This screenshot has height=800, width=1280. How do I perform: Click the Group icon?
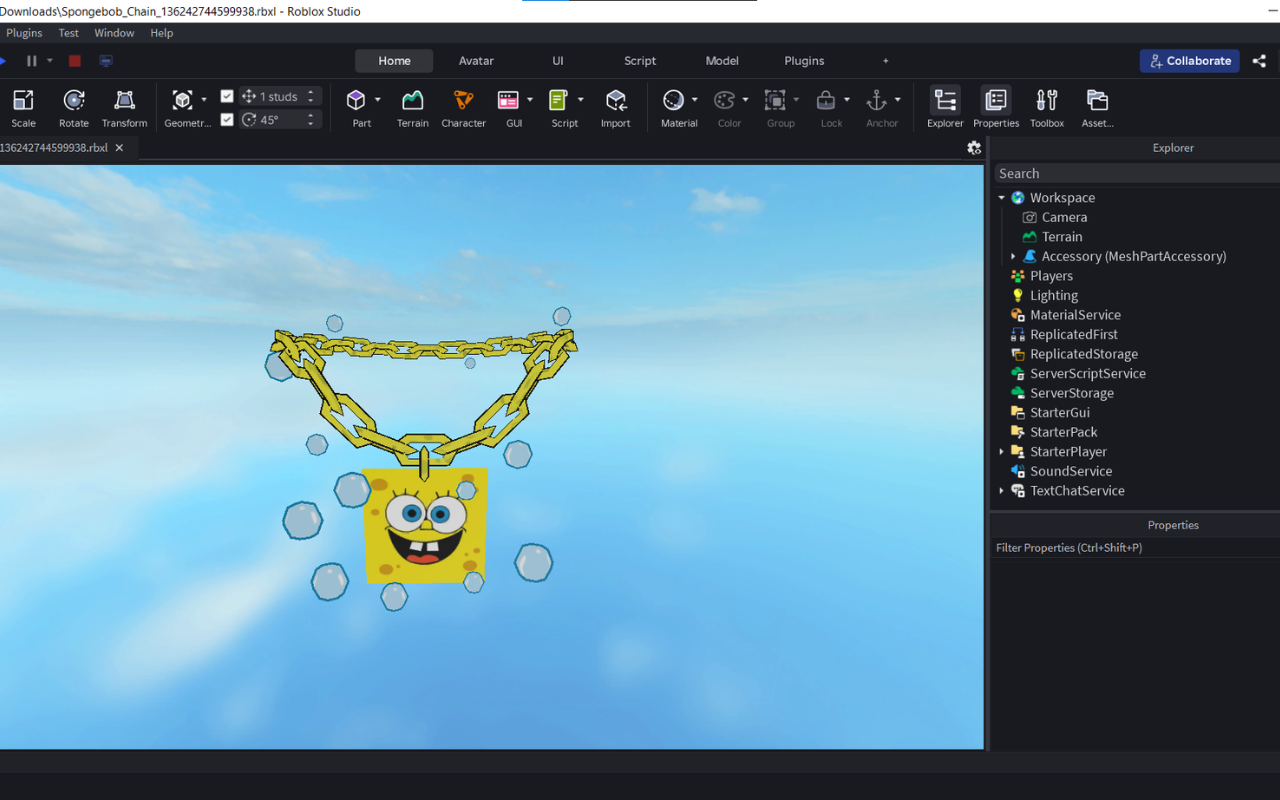pos(775,100)
